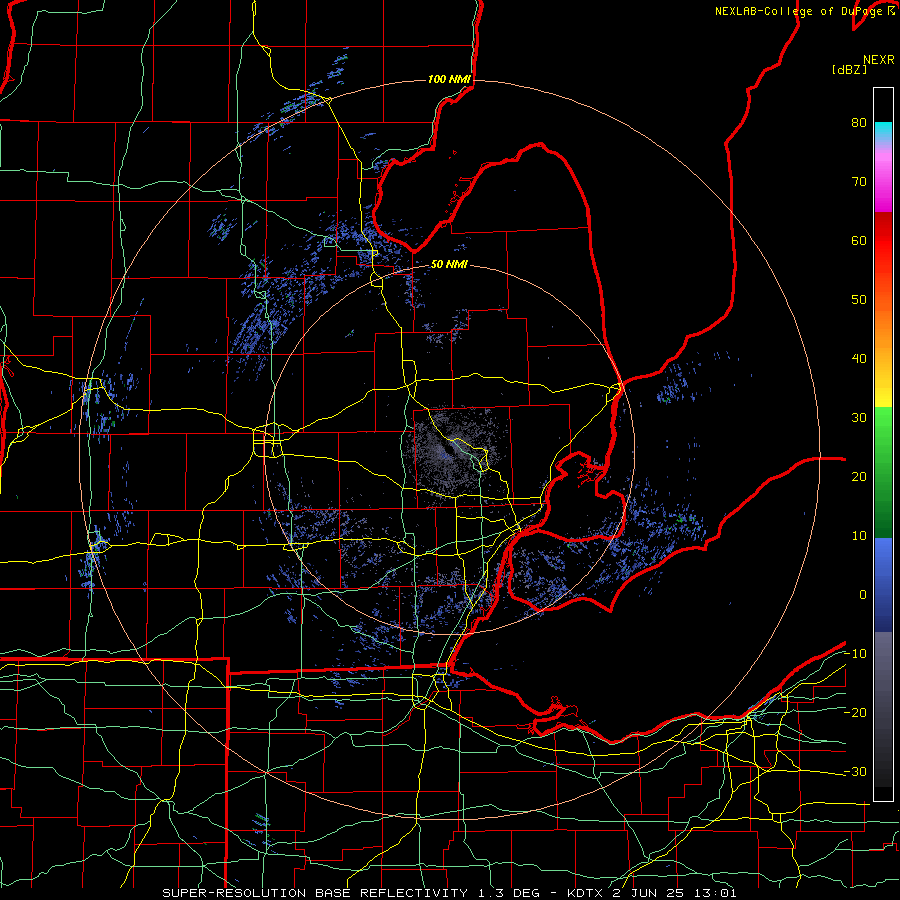Click the blue segment of the color scale

pos(883,584)
